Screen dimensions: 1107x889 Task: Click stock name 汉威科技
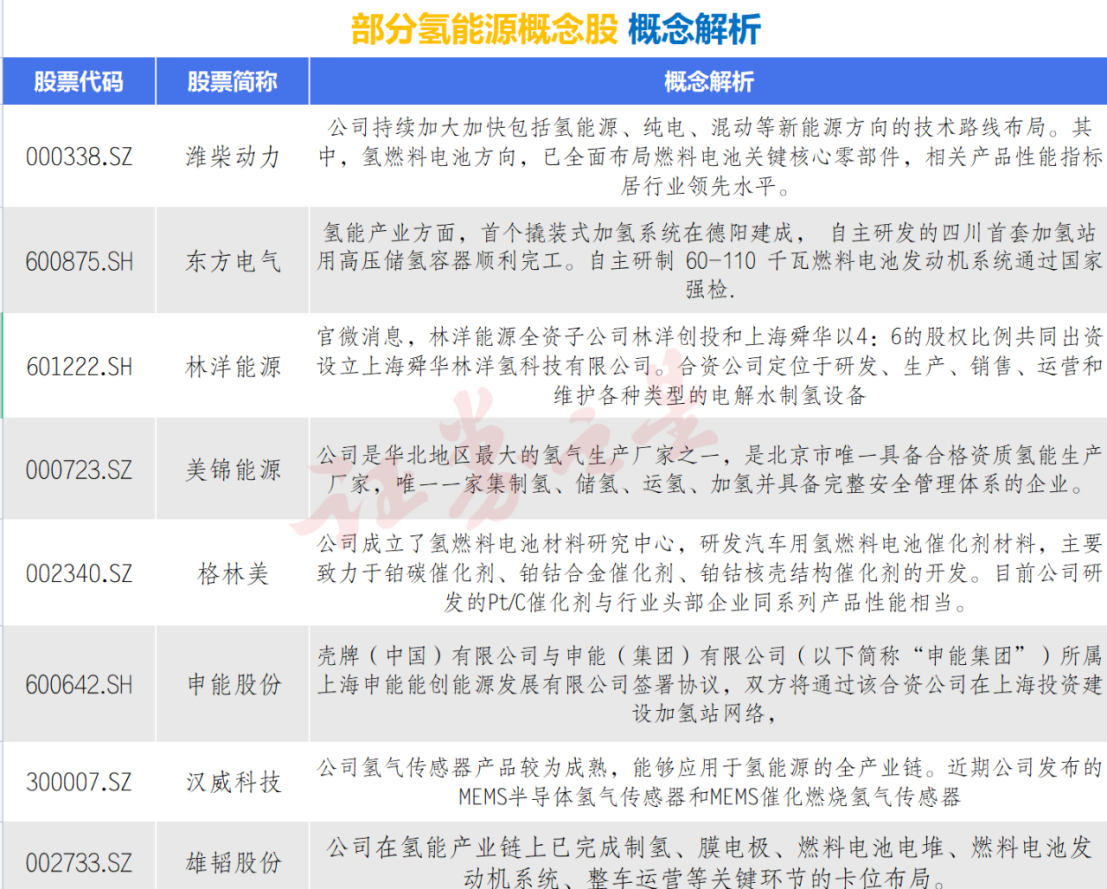pos(233,782)
